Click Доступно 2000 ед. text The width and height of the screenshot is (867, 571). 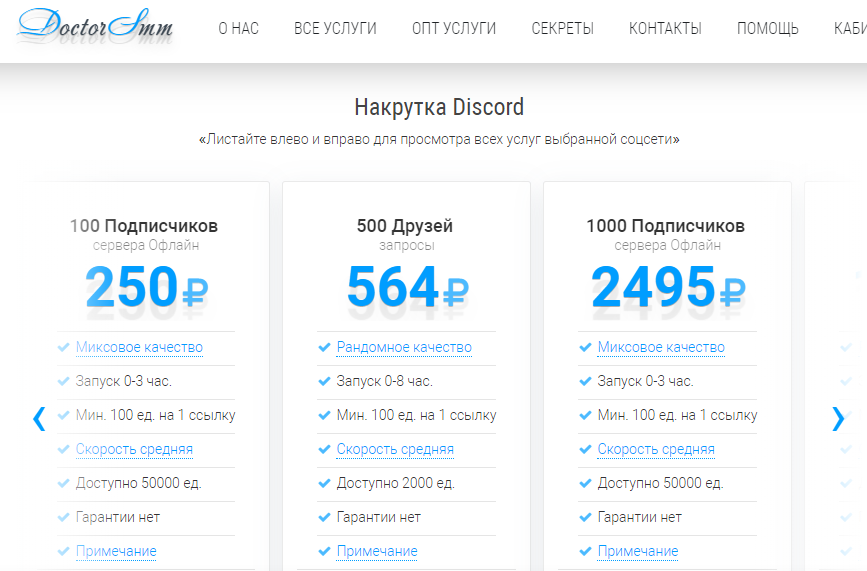click(395, 483)
